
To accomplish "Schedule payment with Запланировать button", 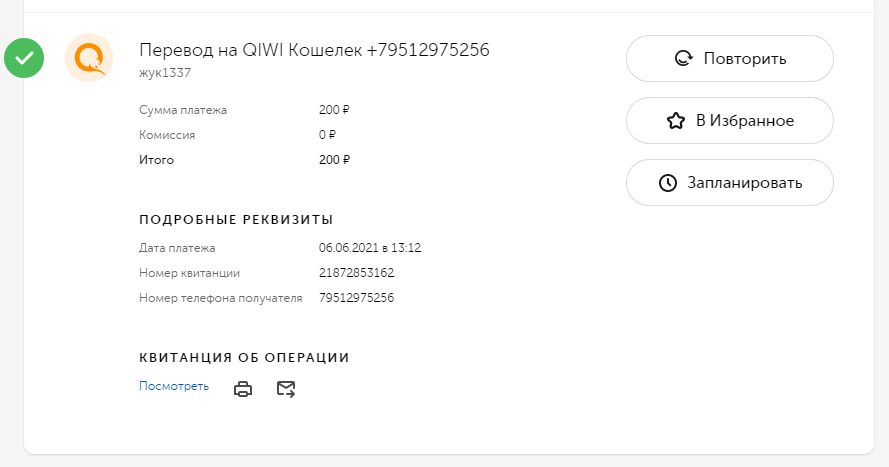I will (x=730, y=182).
